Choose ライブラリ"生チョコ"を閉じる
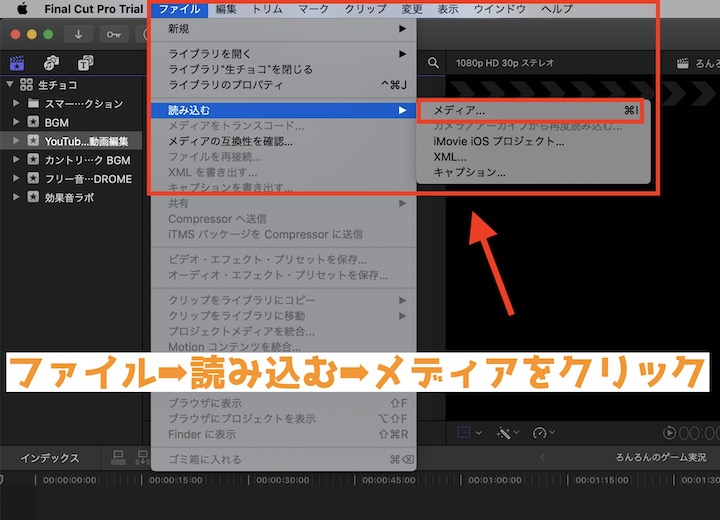The image size is (720, 520). 284,69
